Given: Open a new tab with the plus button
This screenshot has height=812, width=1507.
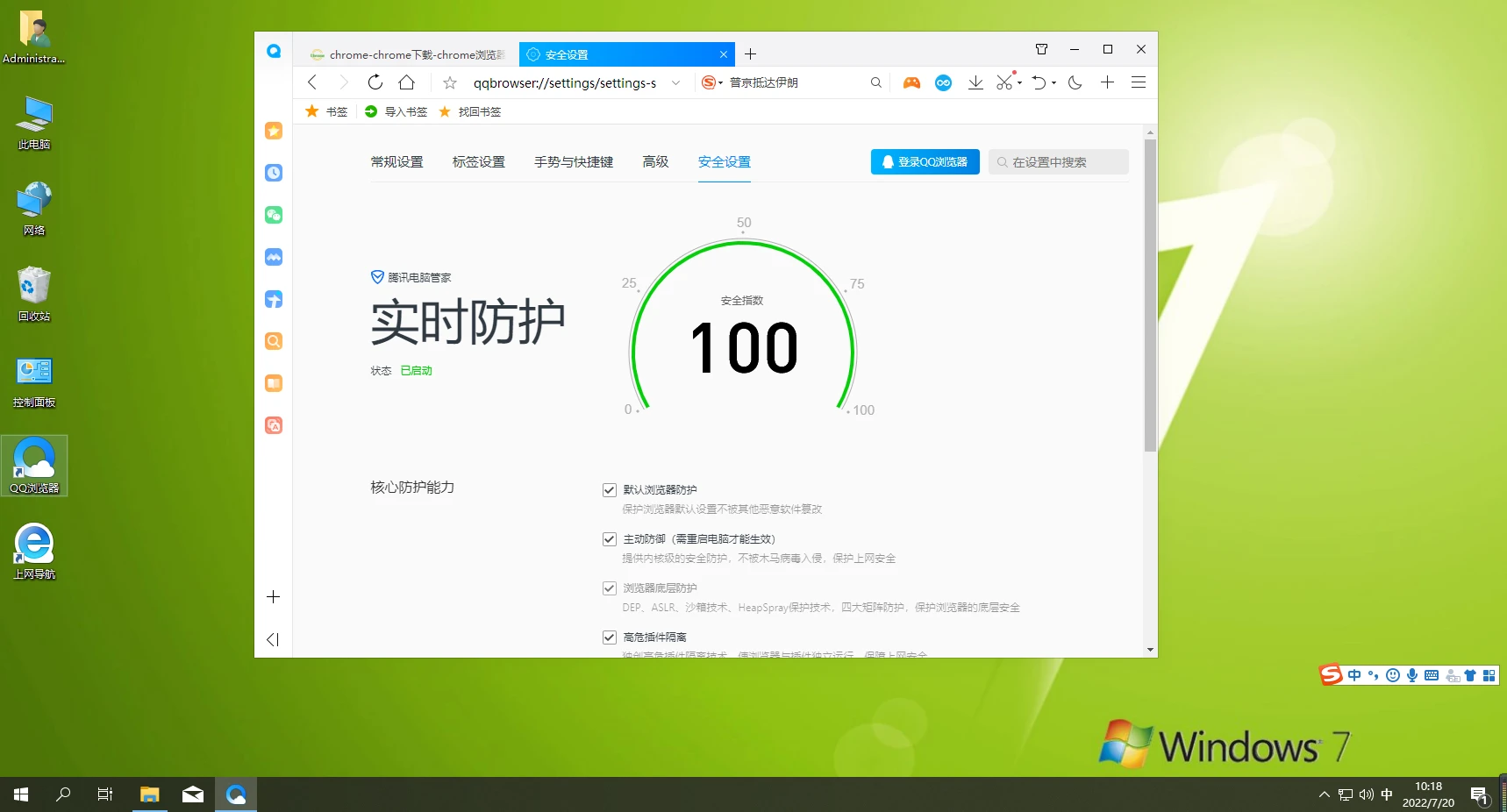Looking at the screenshot, I should coord(751,54).
